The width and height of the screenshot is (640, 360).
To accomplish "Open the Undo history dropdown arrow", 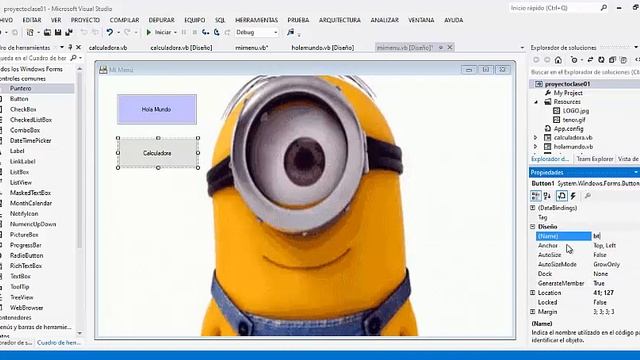I will pos(118,32).
